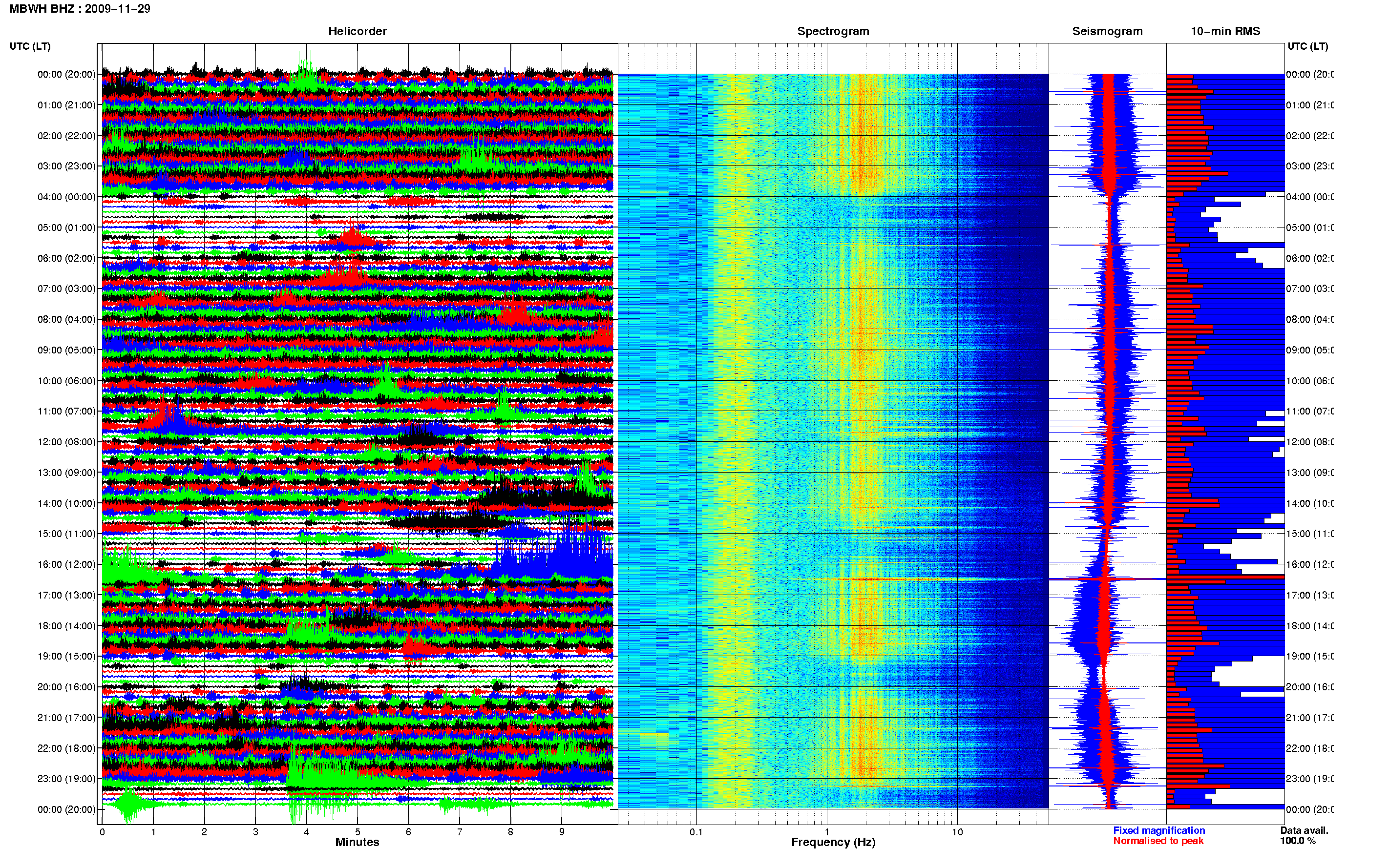Click the left time label '09:00 (05:00)'
The image size is (1389, 868).
[x=66, y=350]
